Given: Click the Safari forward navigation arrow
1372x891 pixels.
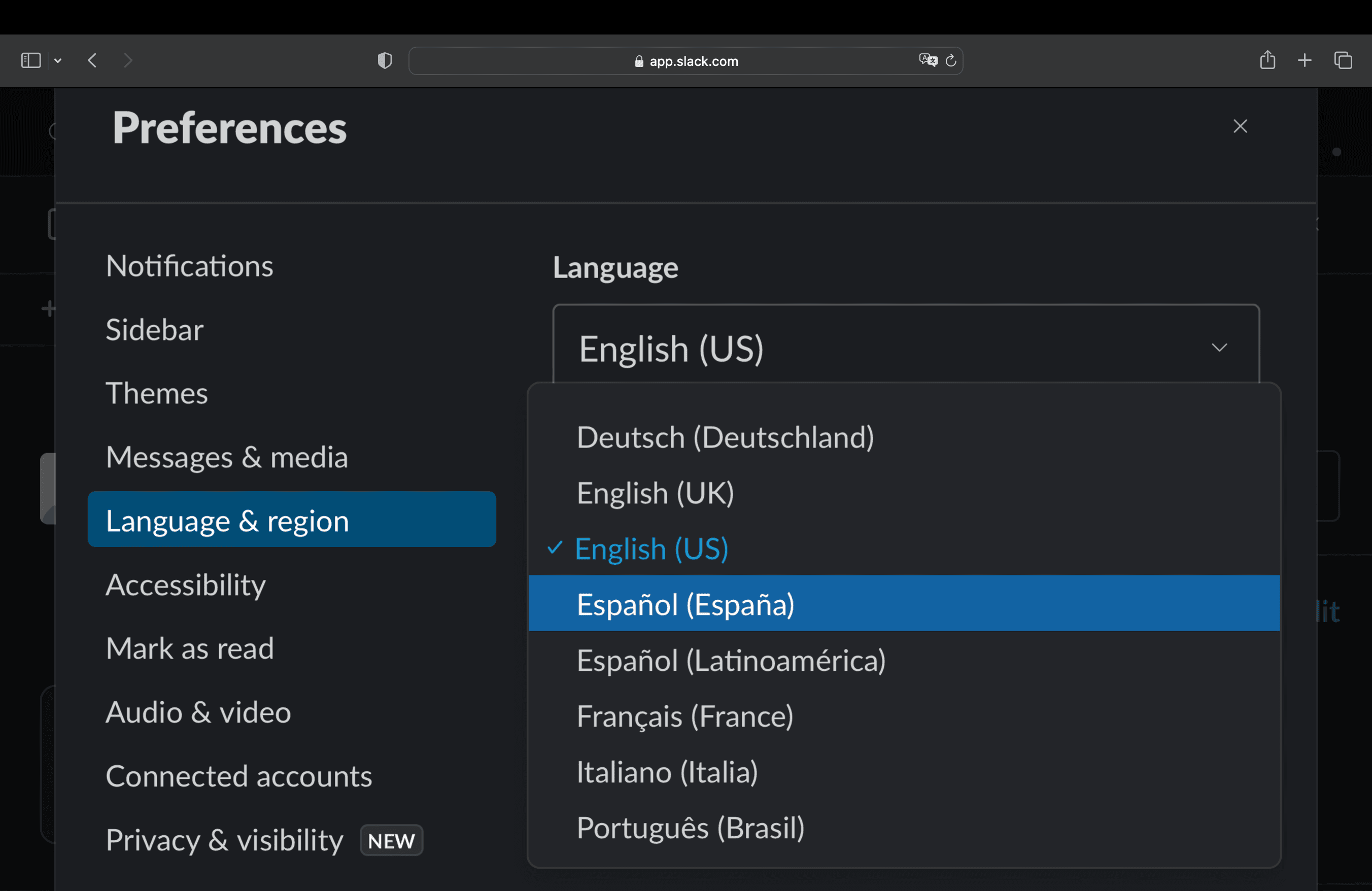Looking at the screenshot, I should click(128, 60).
